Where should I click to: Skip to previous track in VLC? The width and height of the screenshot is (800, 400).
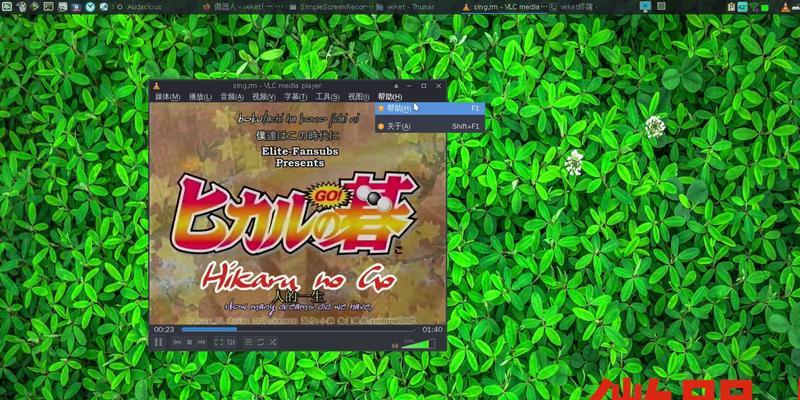tap(177, 342)
